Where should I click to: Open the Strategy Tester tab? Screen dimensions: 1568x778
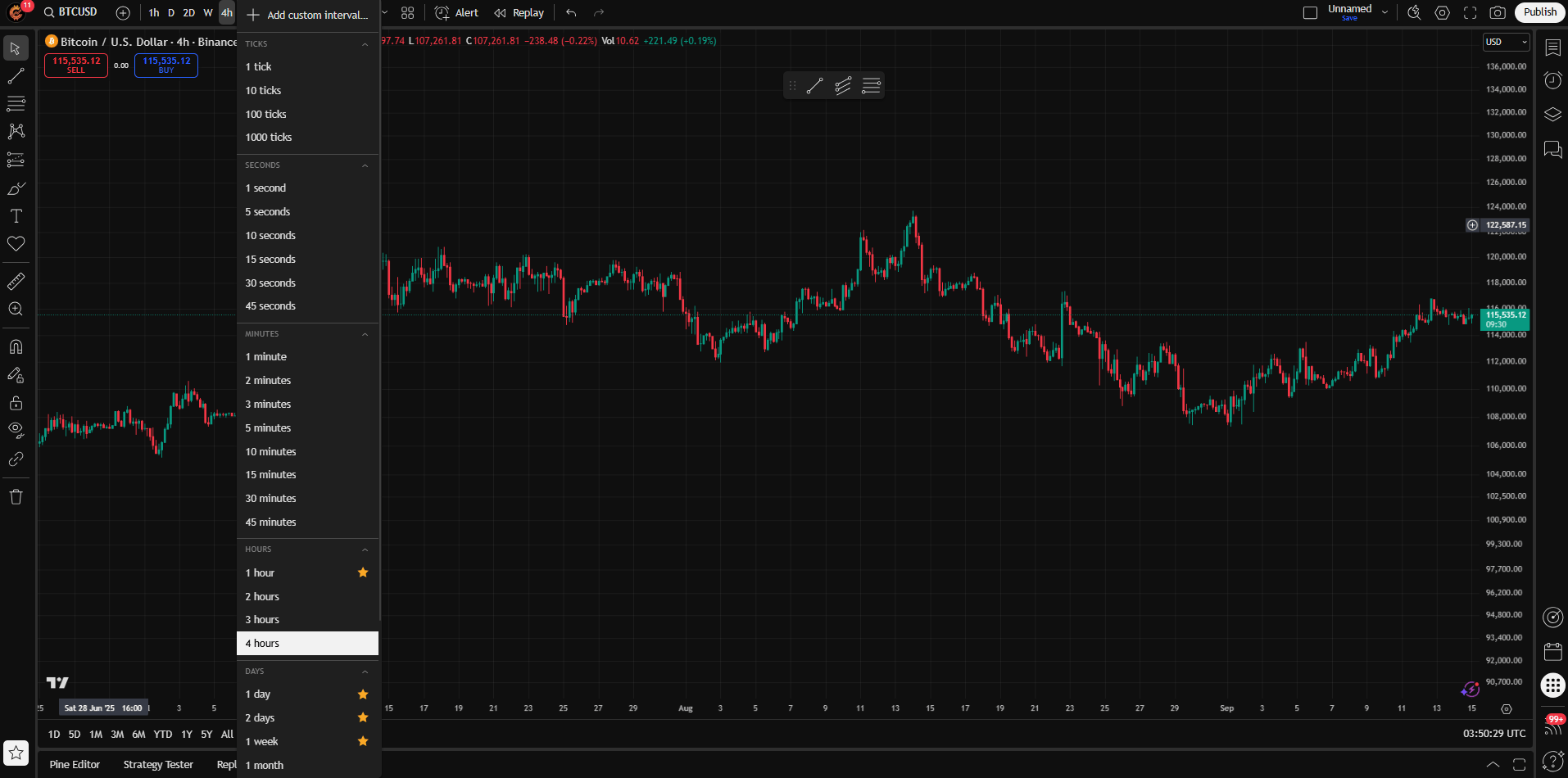point(158,765)
